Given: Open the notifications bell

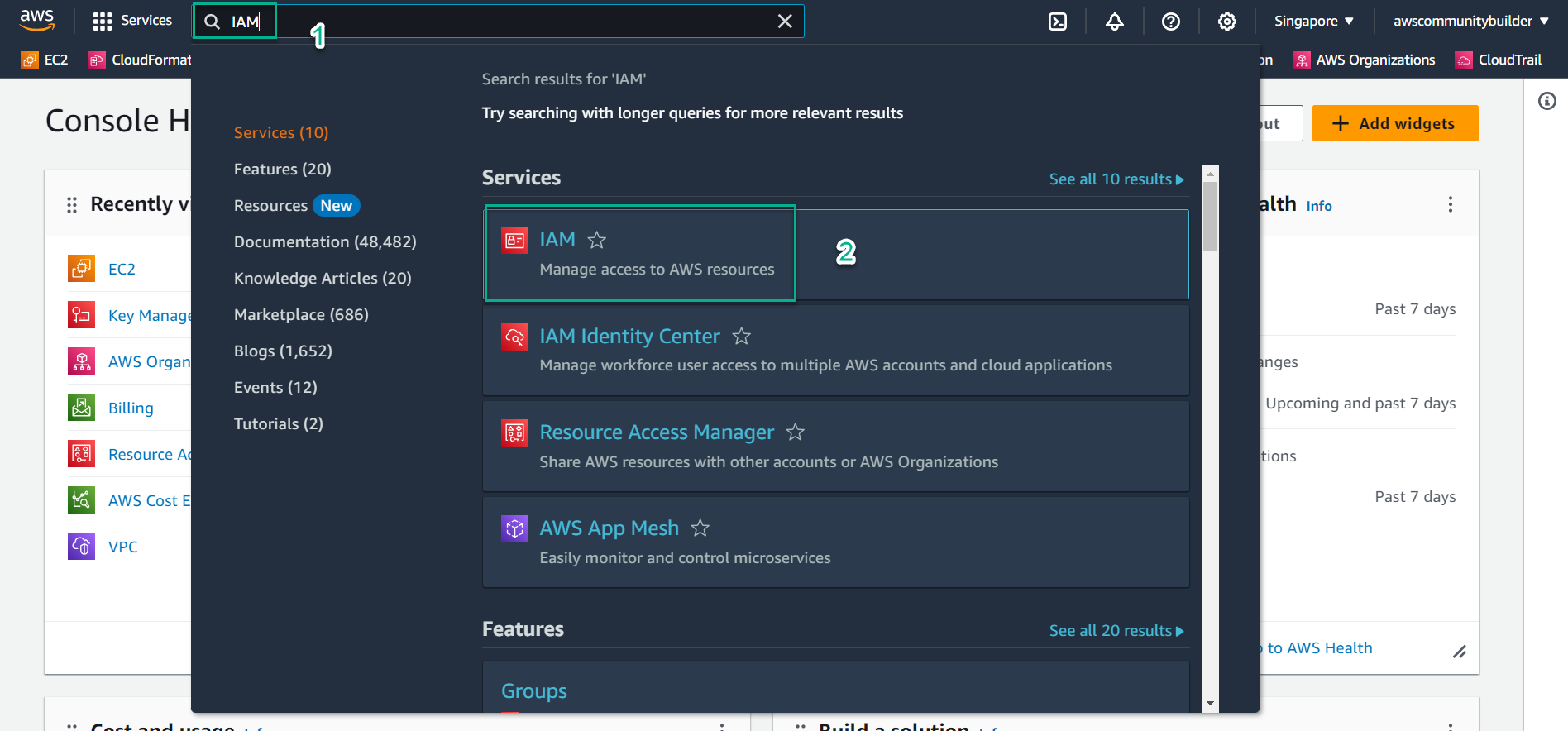Looking at the screenshot, I should tap(1115, 21).
